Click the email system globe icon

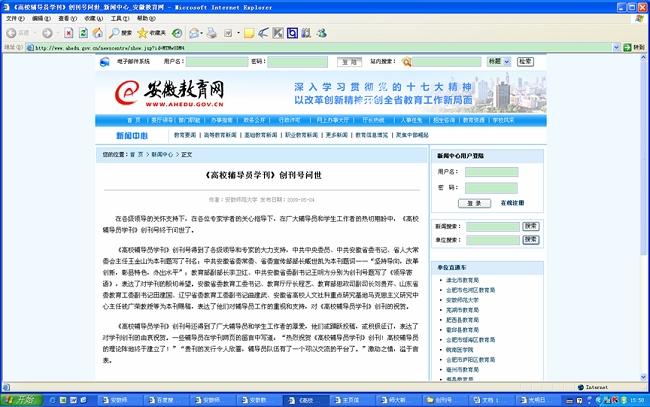pyautogui.click(x=105, y=62)
